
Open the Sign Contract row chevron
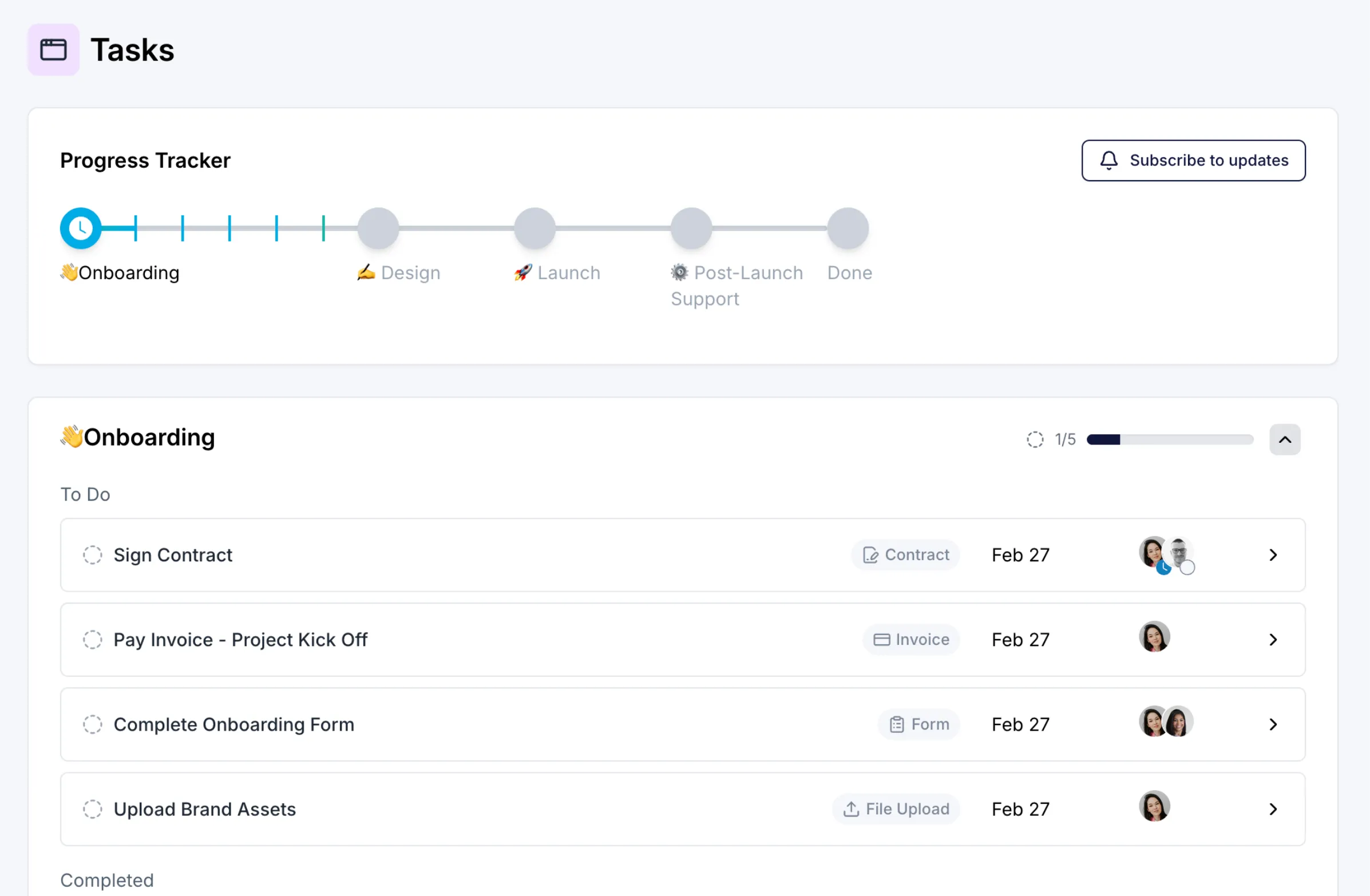[x=1273, y=555]
